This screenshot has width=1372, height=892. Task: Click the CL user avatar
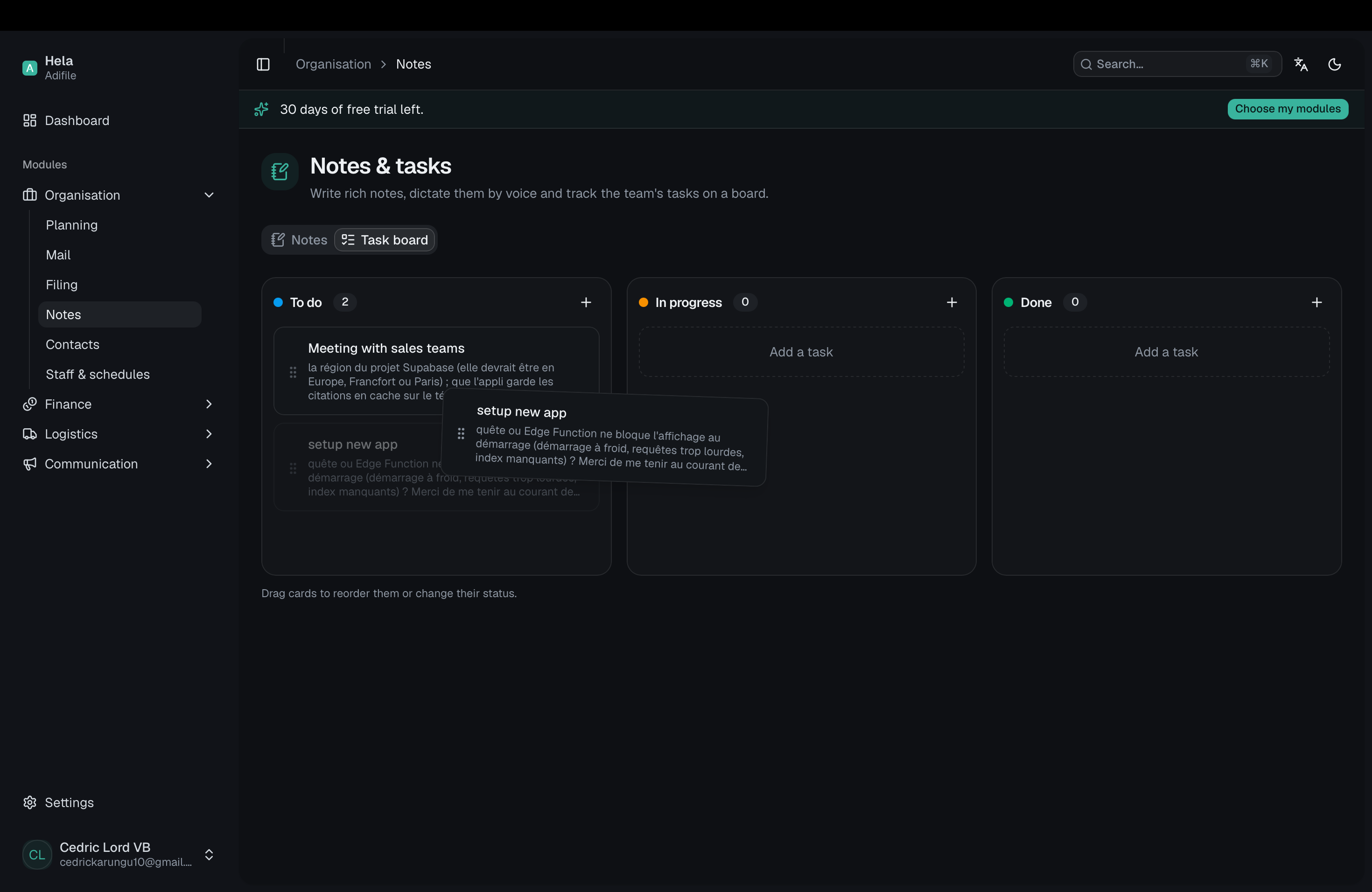point(37,855)
